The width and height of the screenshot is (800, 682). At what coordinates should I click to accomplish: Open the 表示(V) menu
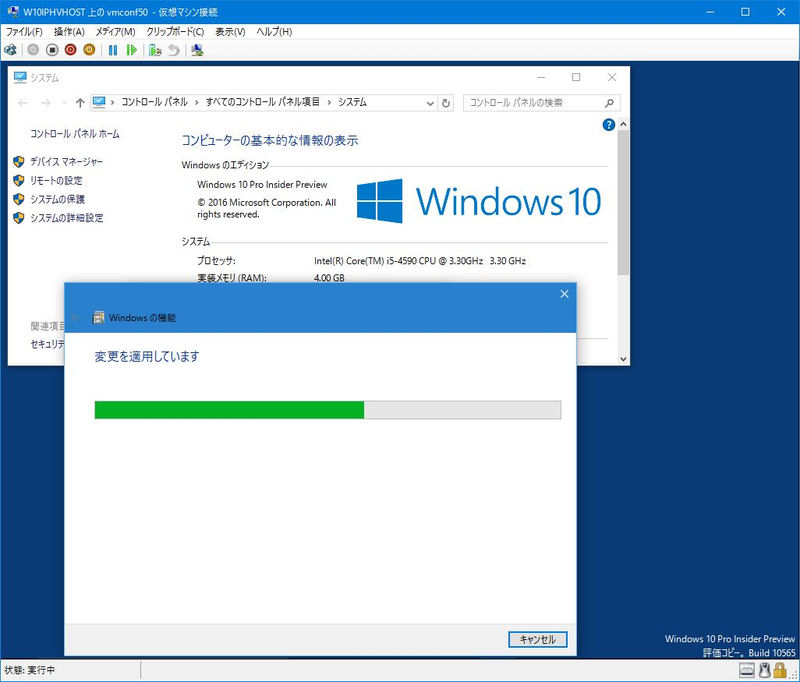[x=230, y=32]
